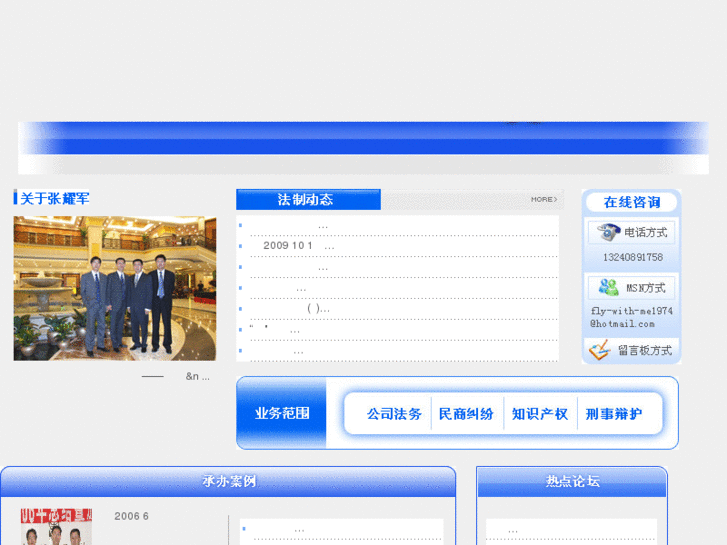Open the MORE link in 法制动态
Viewport: 727px width, 545px height.
pos(544,199)
